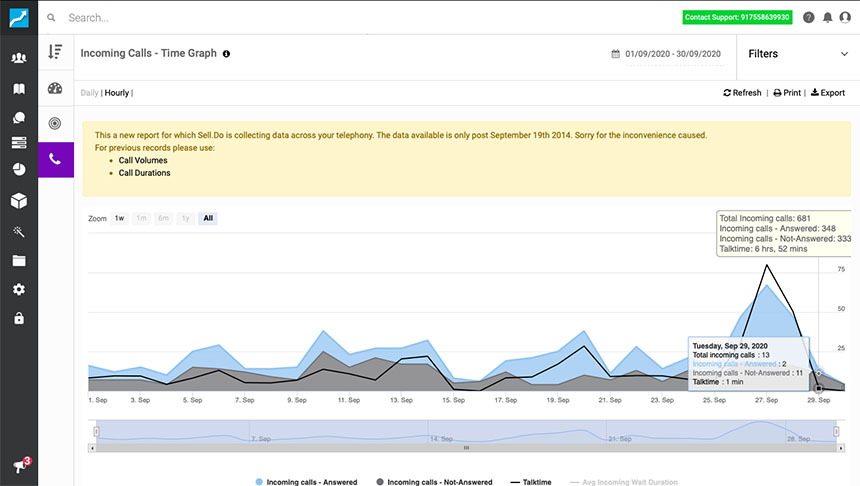Select the dashboard gauge report icon

click(x=55, y=88)
